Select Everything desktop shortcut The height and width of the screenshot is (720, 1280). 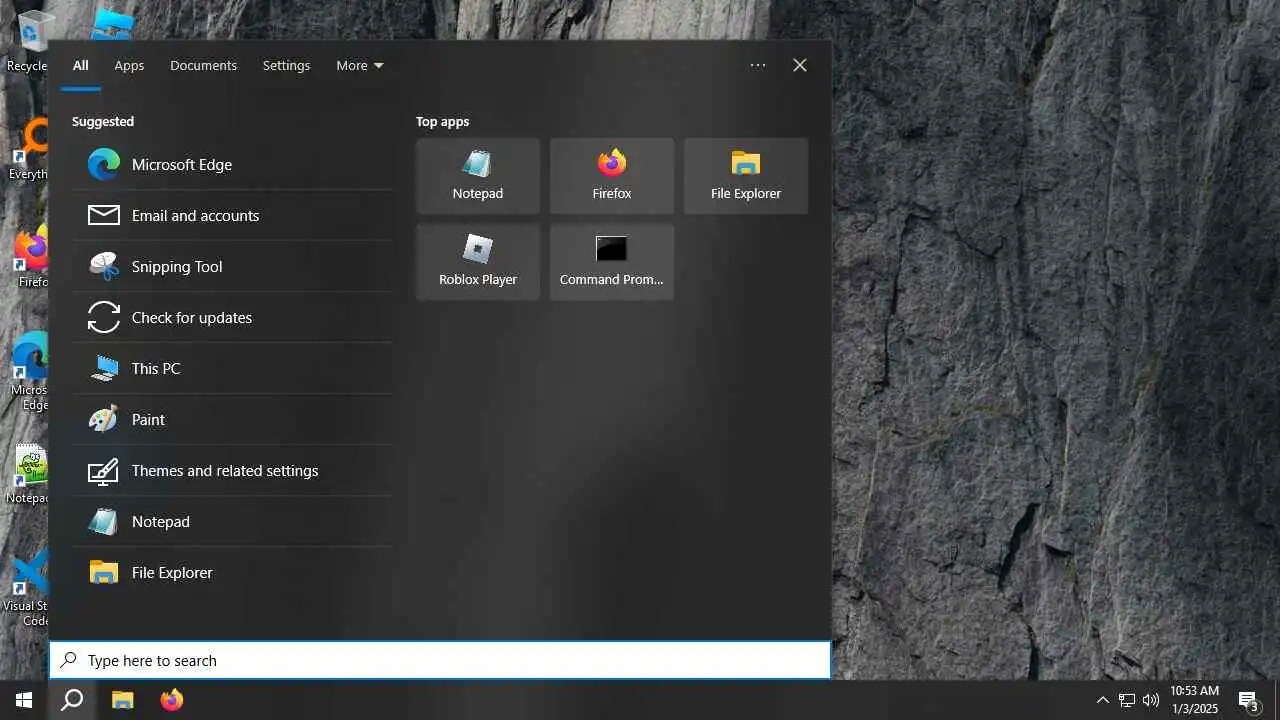tap(28, 150)
